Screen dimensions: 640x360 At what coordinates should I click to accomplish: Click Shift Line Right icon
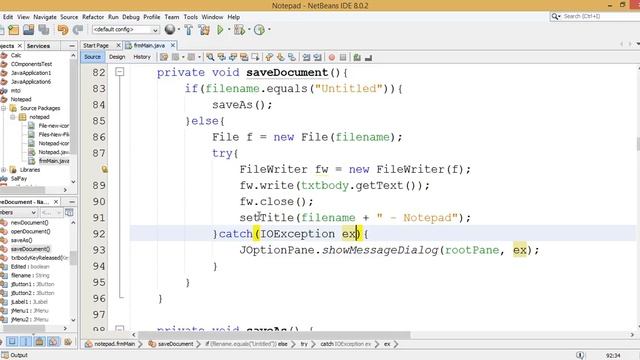point(318,58)
